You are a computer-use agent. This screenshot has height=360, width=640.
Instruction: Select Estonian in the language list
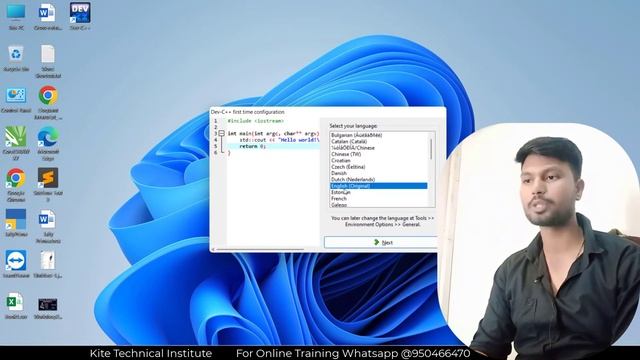[x=378, y=192]
